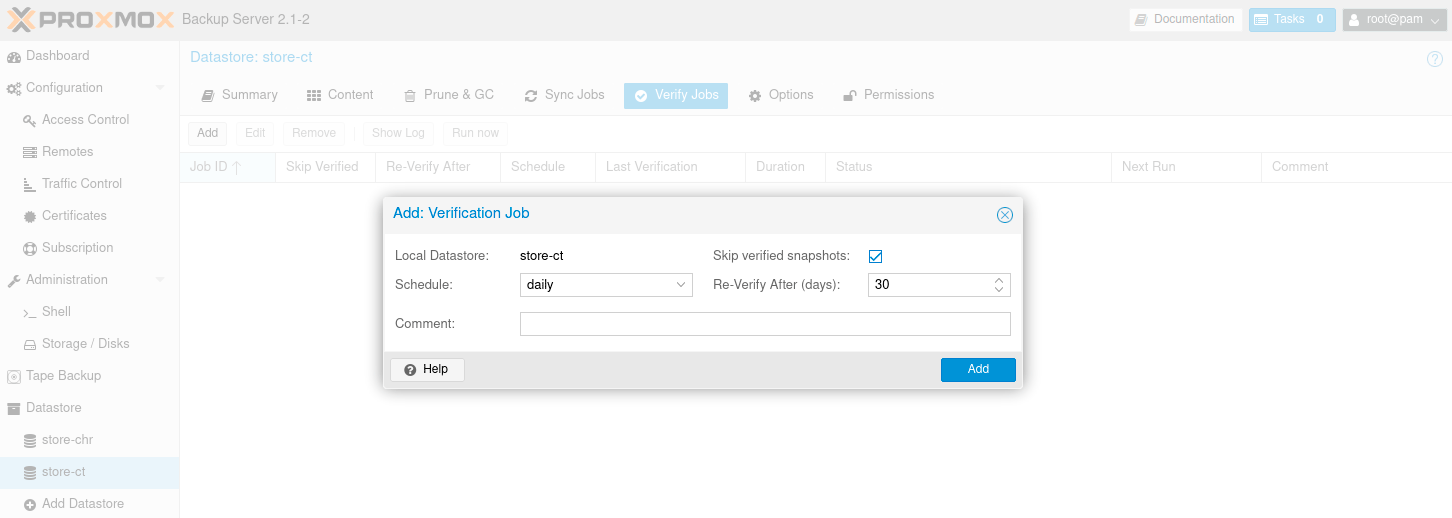This screenshot has width=1452, height=518.
Task: Click the help question mark icon at top right
Action: (1434, 59)
